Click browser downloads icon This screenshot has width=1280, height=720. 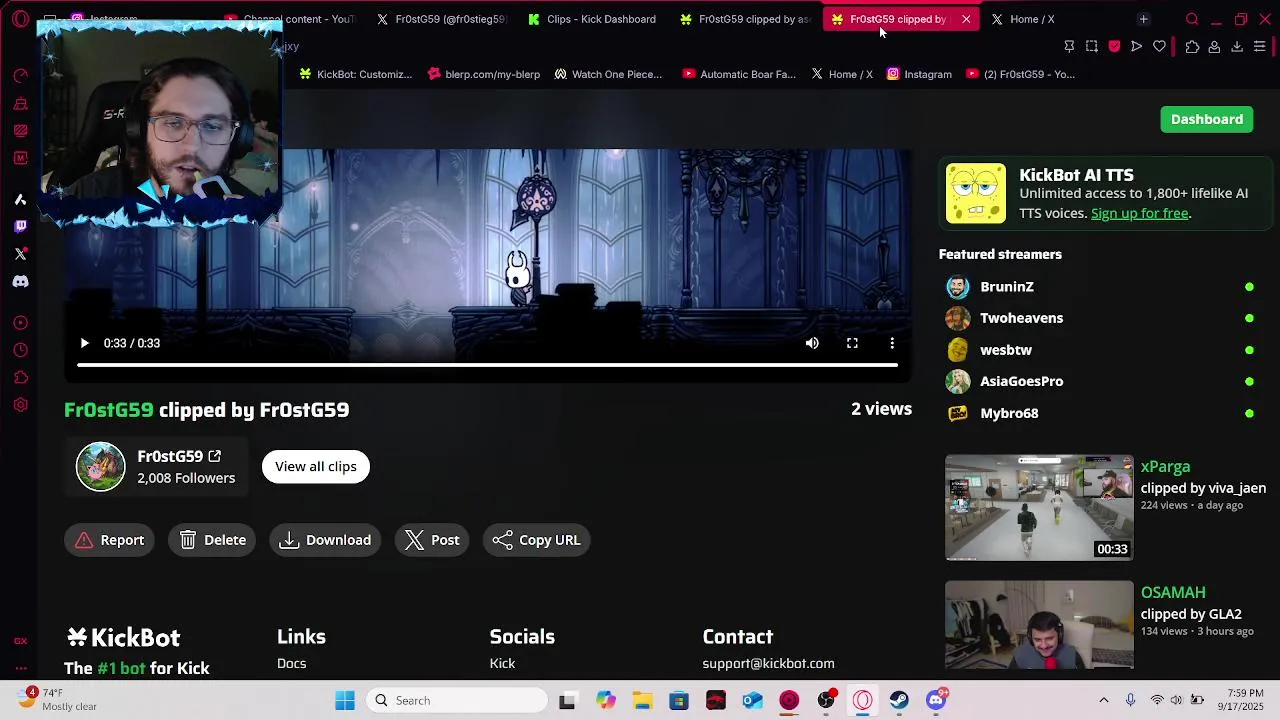pos(1237,47)
